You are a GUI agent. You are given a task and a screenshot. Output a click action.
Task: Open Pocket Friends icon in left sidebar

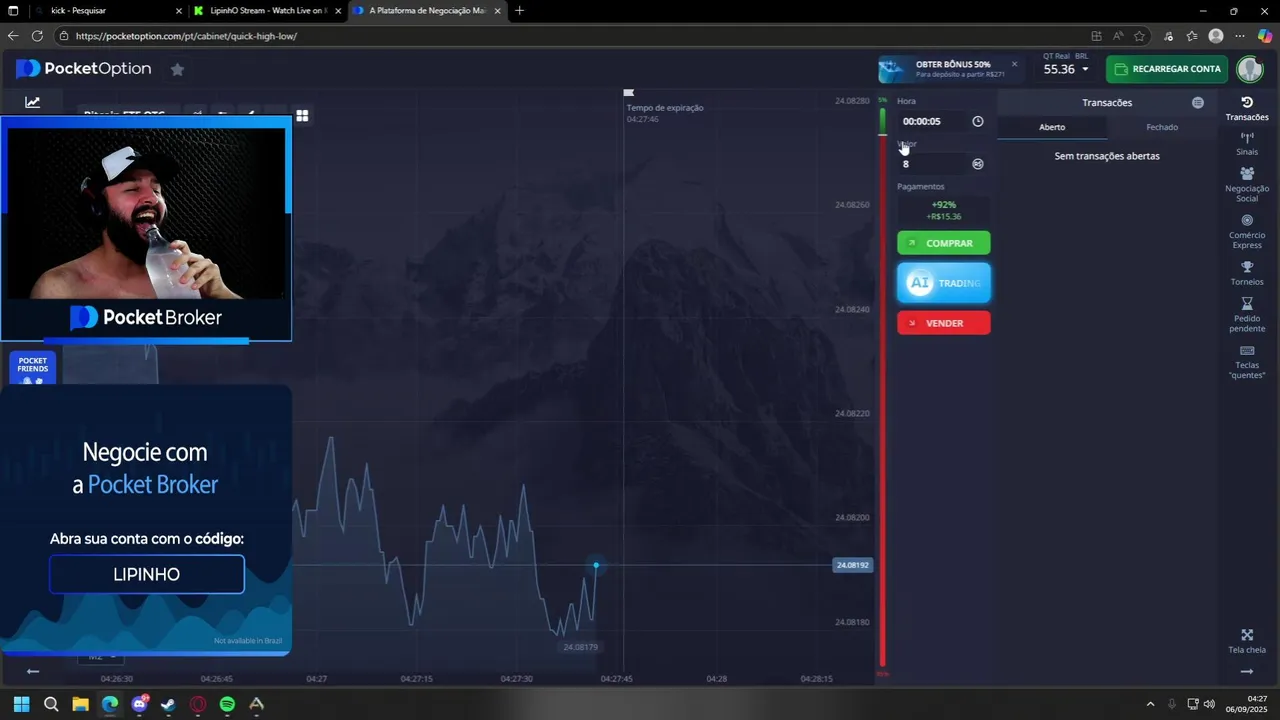coord(33,368)
